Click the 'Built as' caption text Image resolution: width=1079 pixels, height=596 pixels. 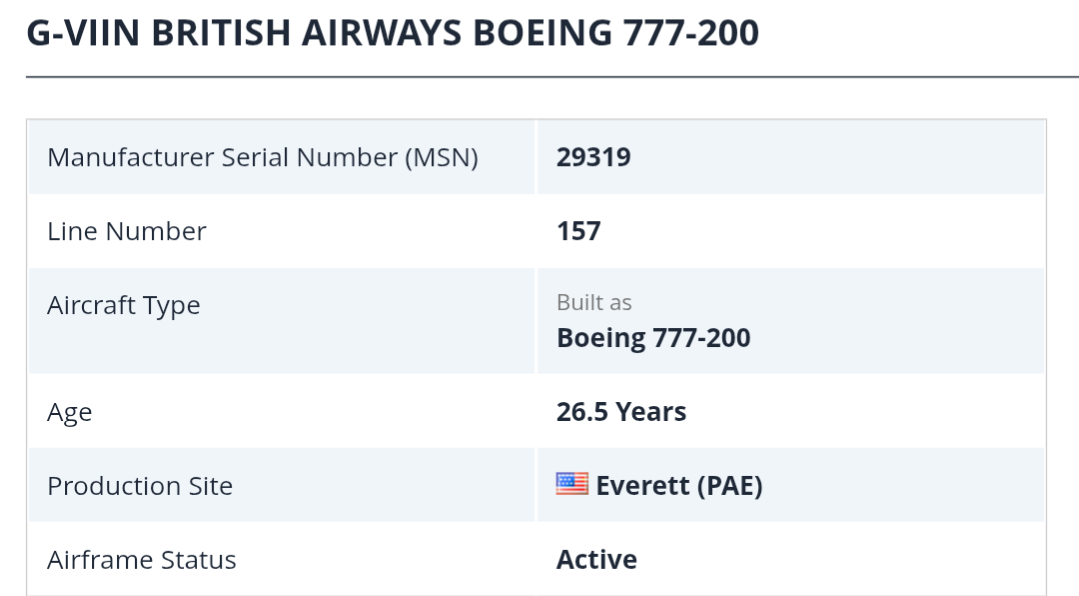point(594,302)
